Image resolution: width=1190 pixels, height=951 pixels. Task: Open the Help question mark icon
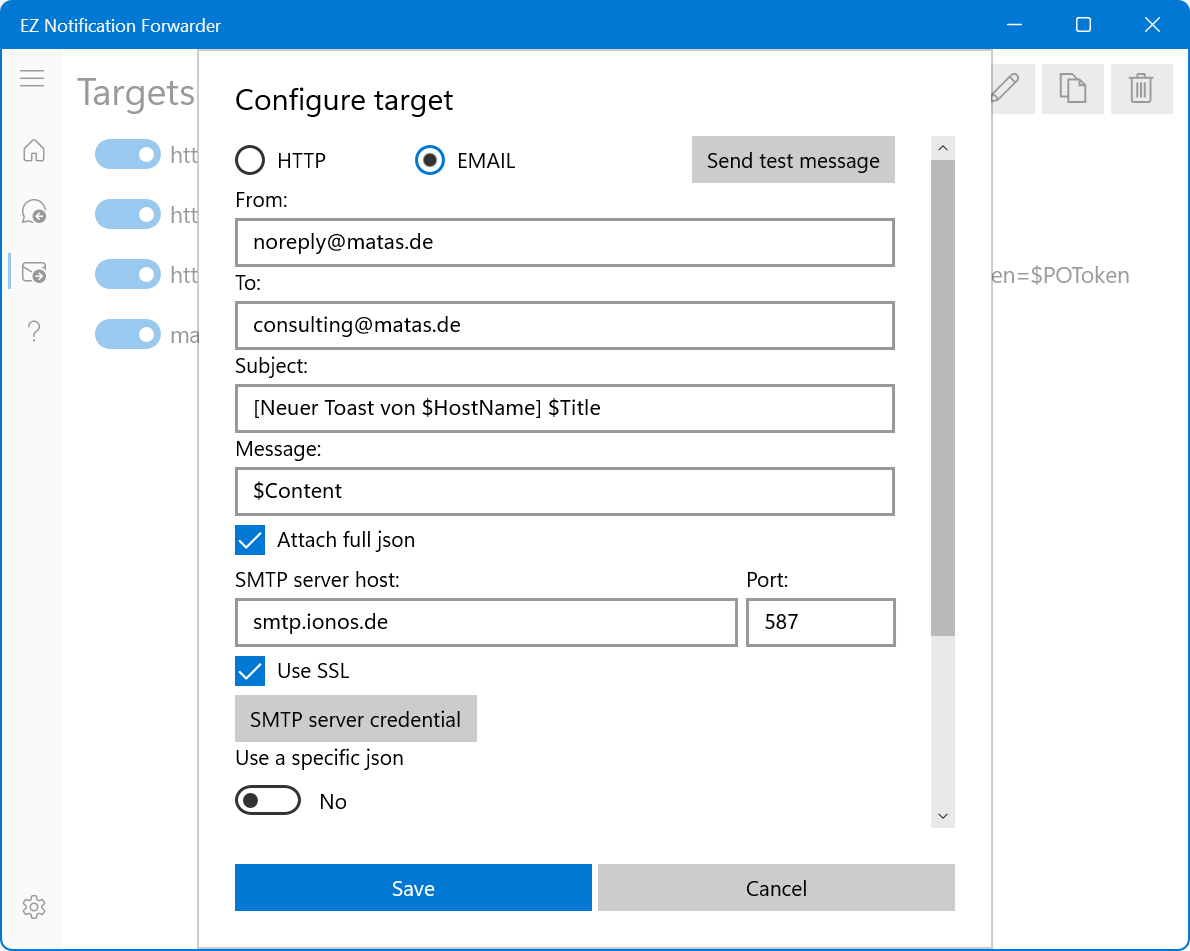(33, 332)
